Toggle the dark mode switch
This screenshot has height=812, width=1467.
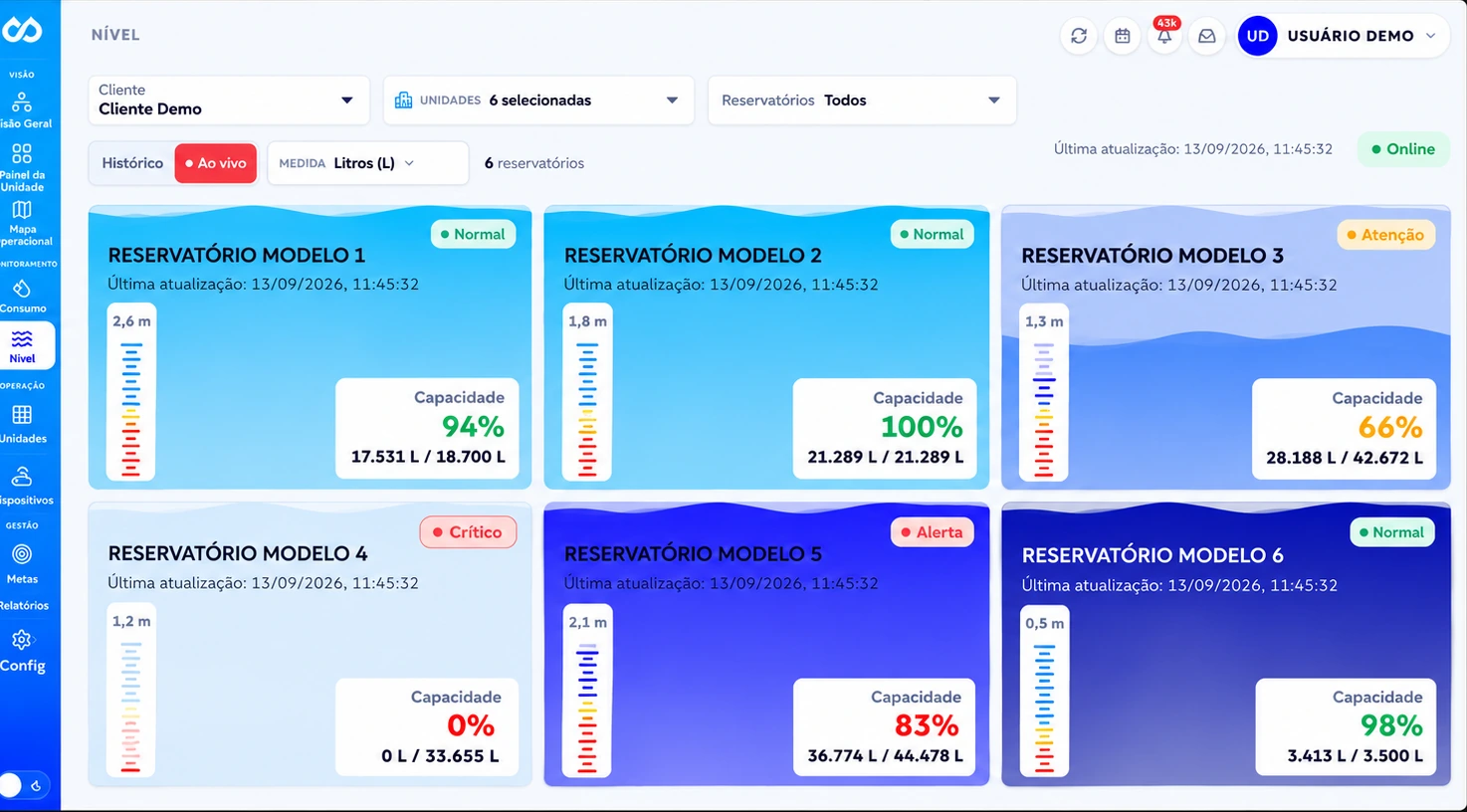click(x=22, y=786)
